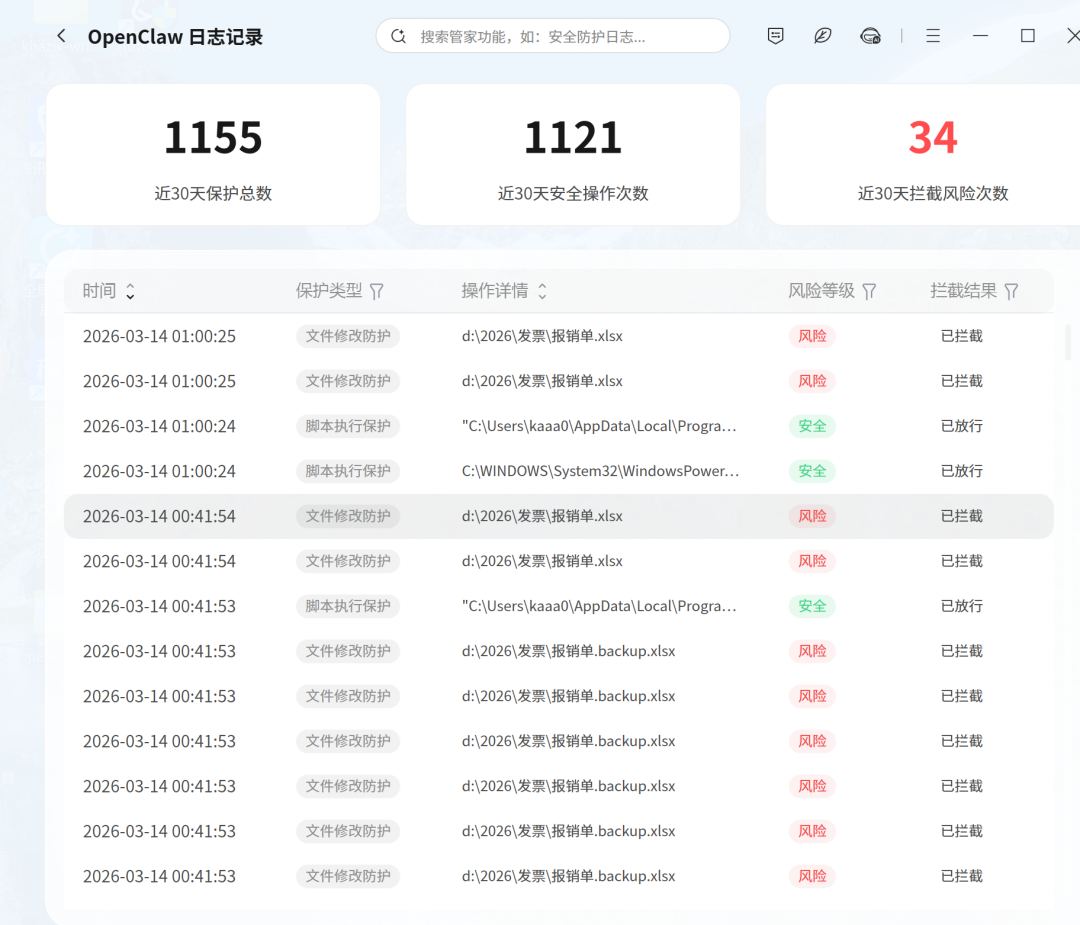Click the magnifier icon in the search bar
The height and width of the screenshot is (925, 1080).
[398, 35]
